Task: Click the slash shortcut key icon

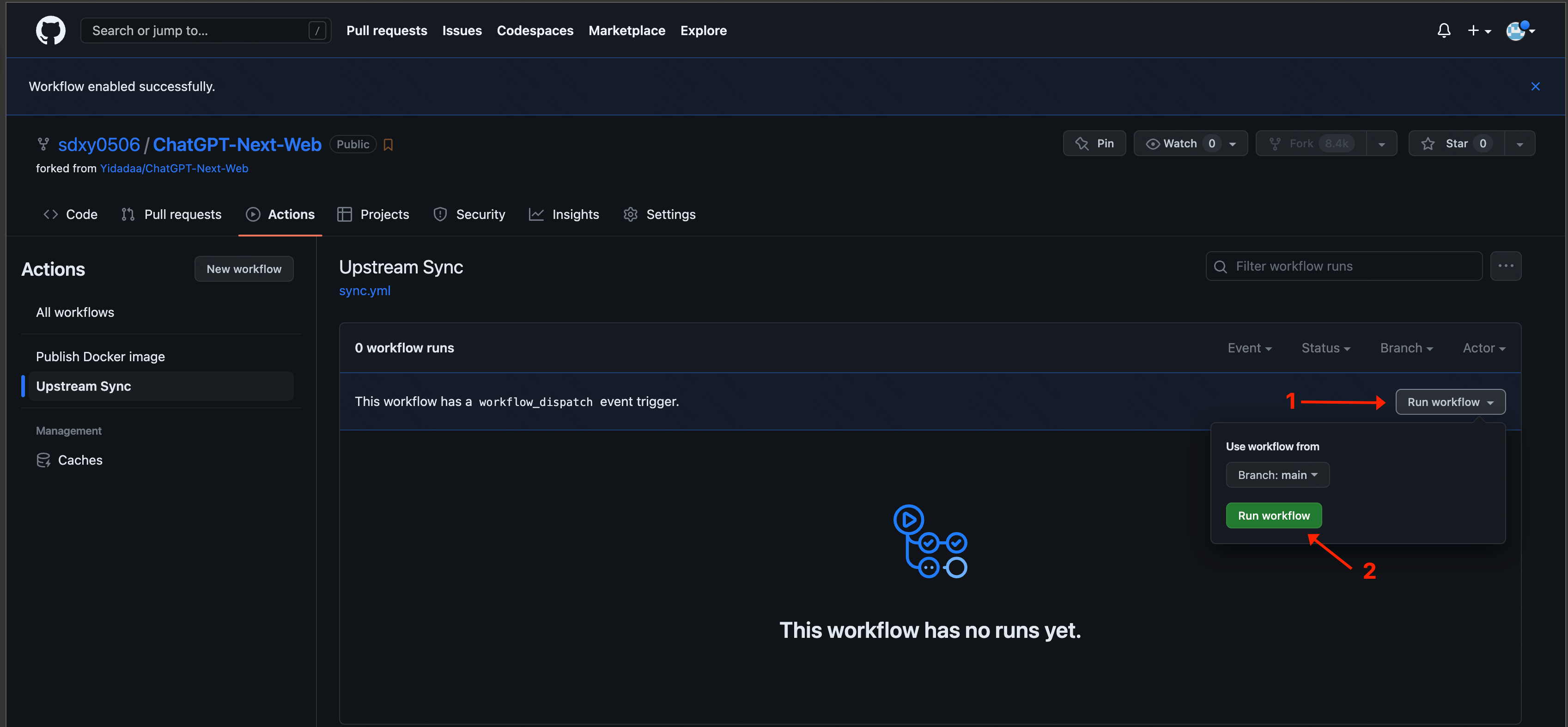Action: [x=317, y=30]
